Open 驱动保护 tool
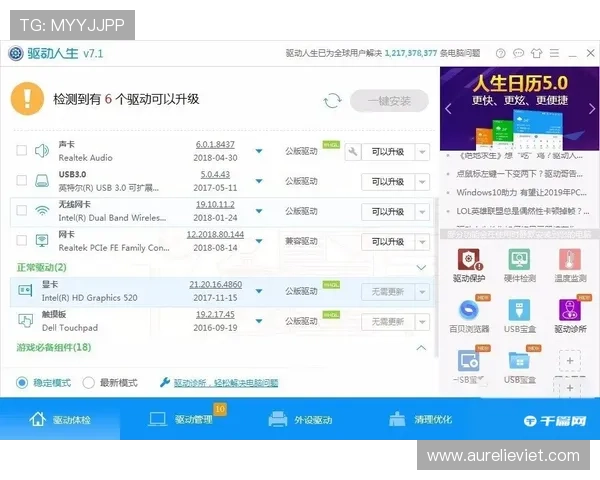Screen dimensions: 600x480 (469, 265)
